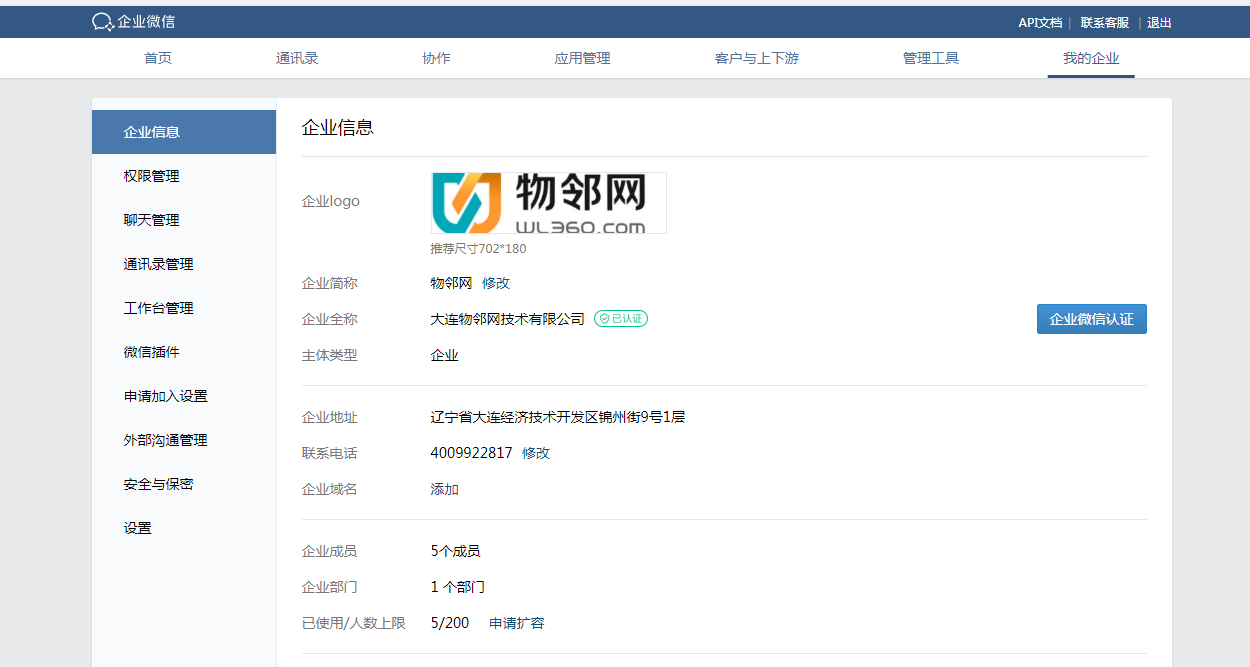Go to 通讯录管理 in the sidebar
Viewport: 1250px width, 667px height.
184,264
